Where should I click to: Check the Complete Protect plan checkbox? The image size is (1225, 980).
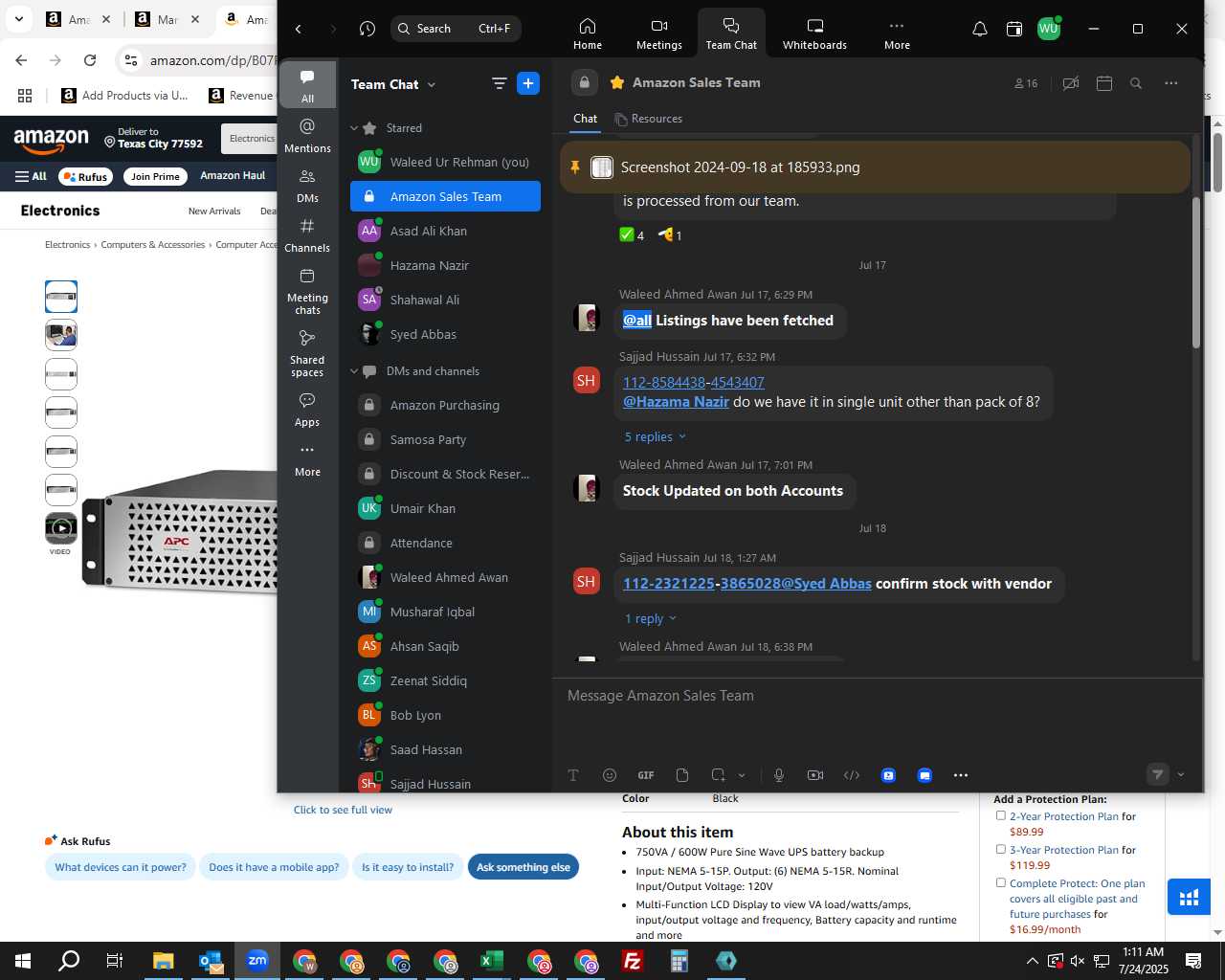click(x=1000, y=882)
